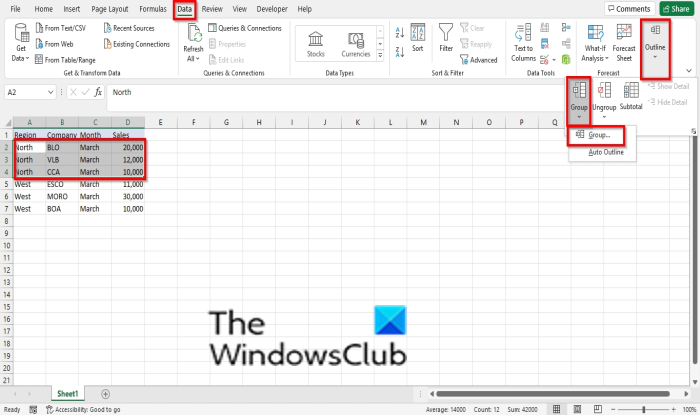Viewport: 700px width, 415px height.
Task: Sort Z to A descending
Action: pos(400,52)
